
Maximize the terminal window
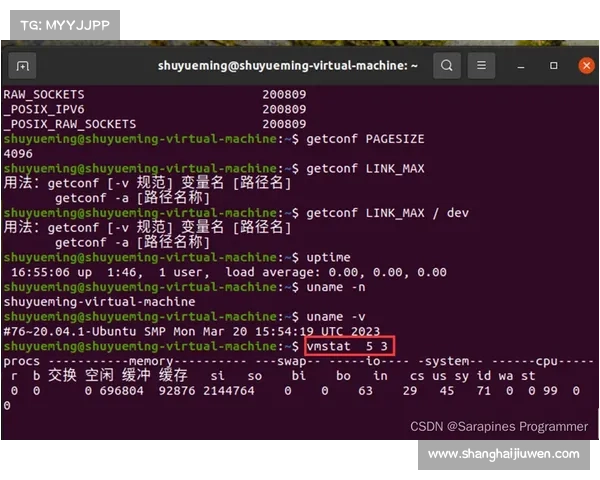(x=553, y=66)
